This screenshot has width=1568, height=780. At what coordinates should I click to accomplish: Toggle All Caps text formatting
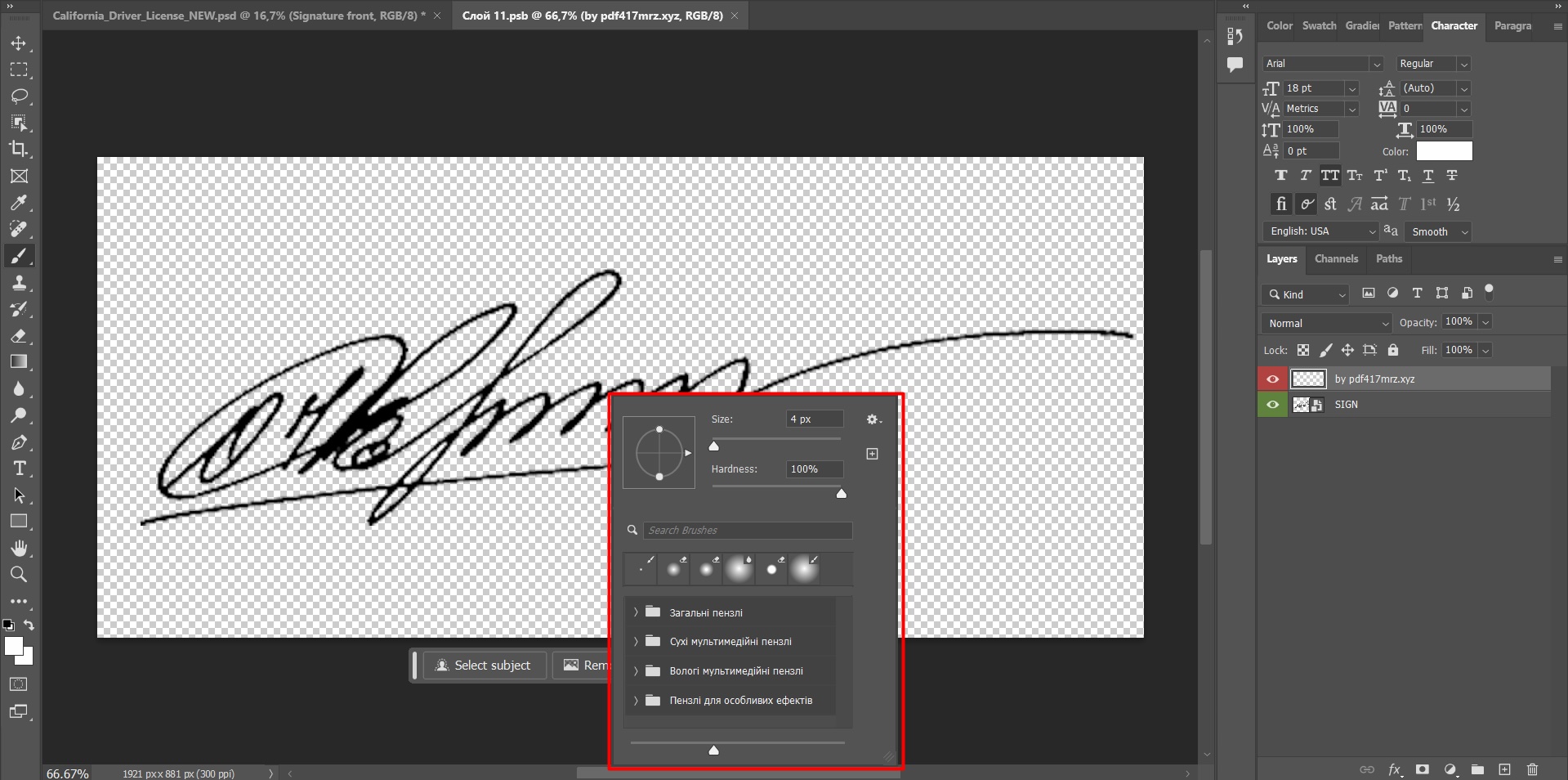[x=1330, y=175]
